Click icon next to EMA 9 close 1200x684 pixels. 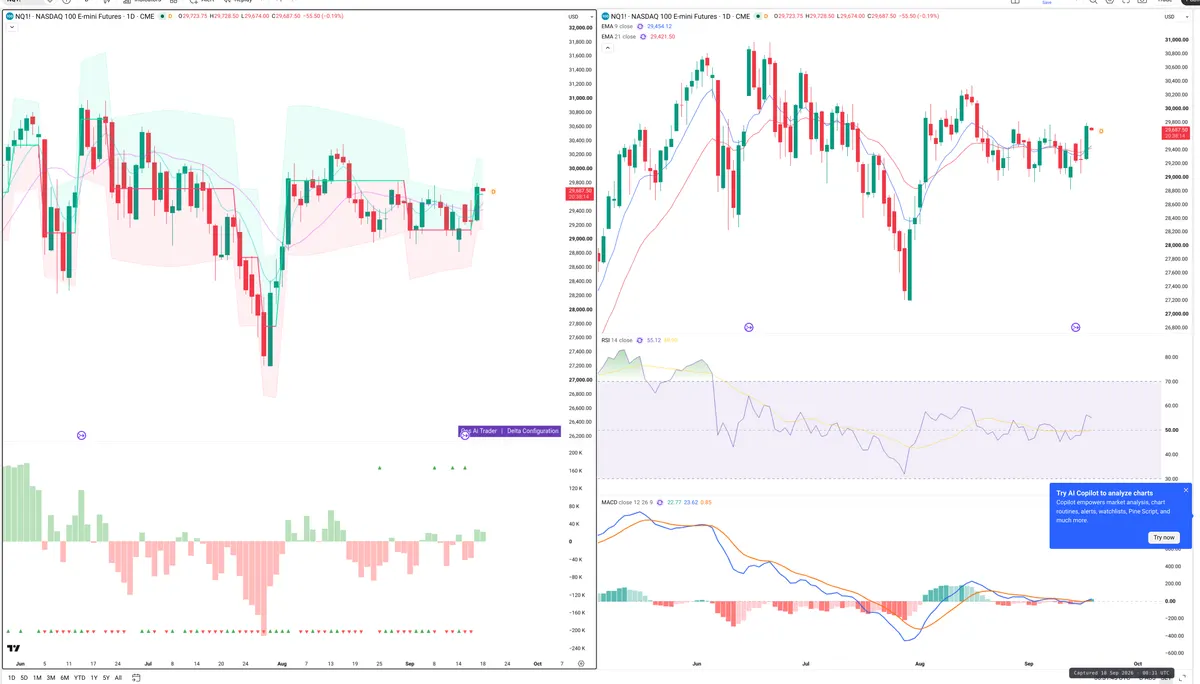point(640,27)
